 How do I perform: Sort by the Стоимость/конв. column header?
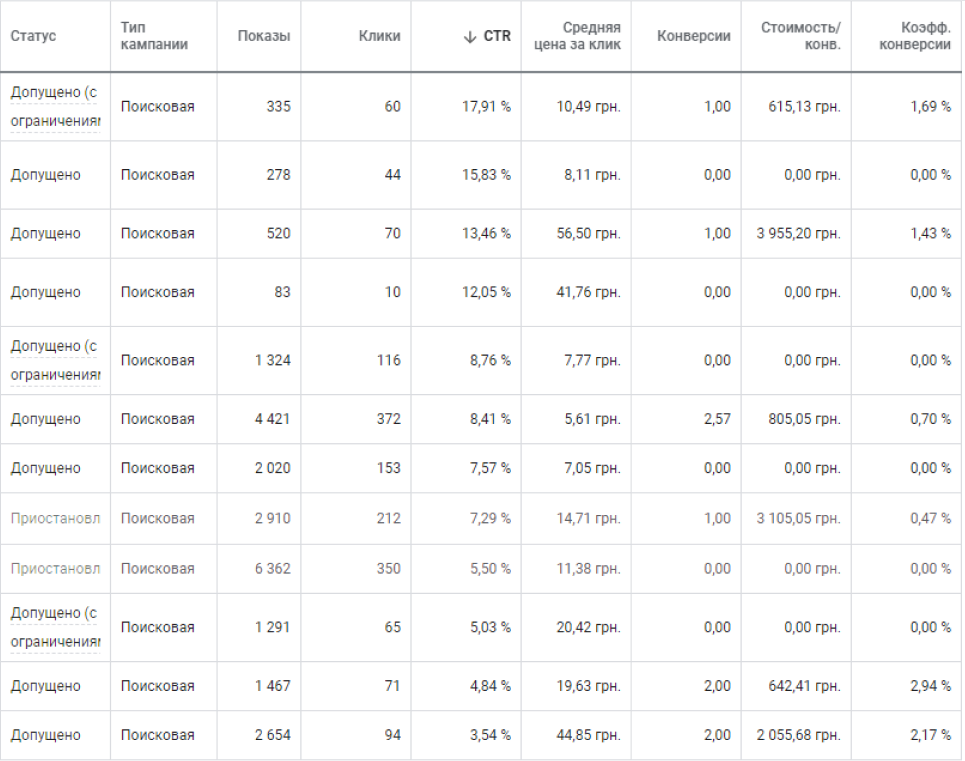[x=800, y=36]
